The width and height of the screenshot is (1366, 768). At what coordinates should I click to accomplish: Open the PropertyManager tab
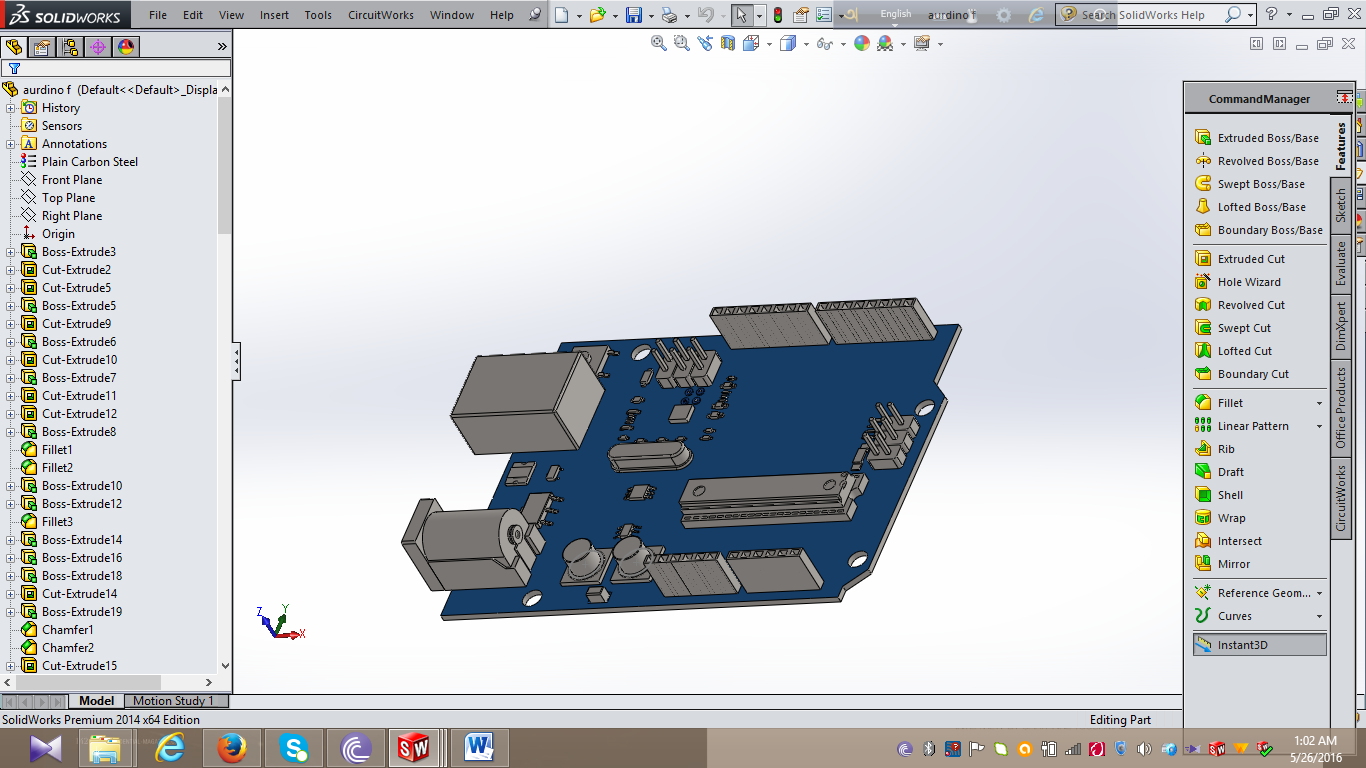coord(42,47)
